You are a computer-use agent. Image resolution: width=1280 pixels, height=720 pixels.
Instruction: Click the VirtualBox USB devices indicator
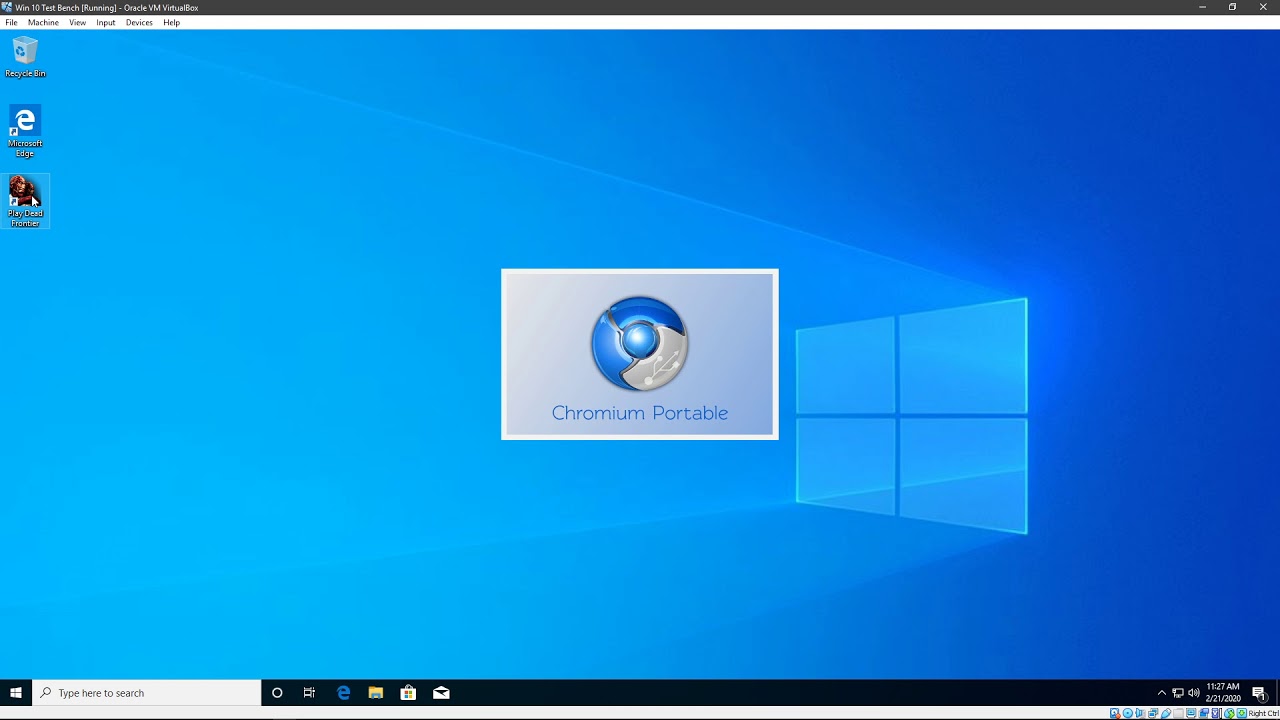[1166, 713]
